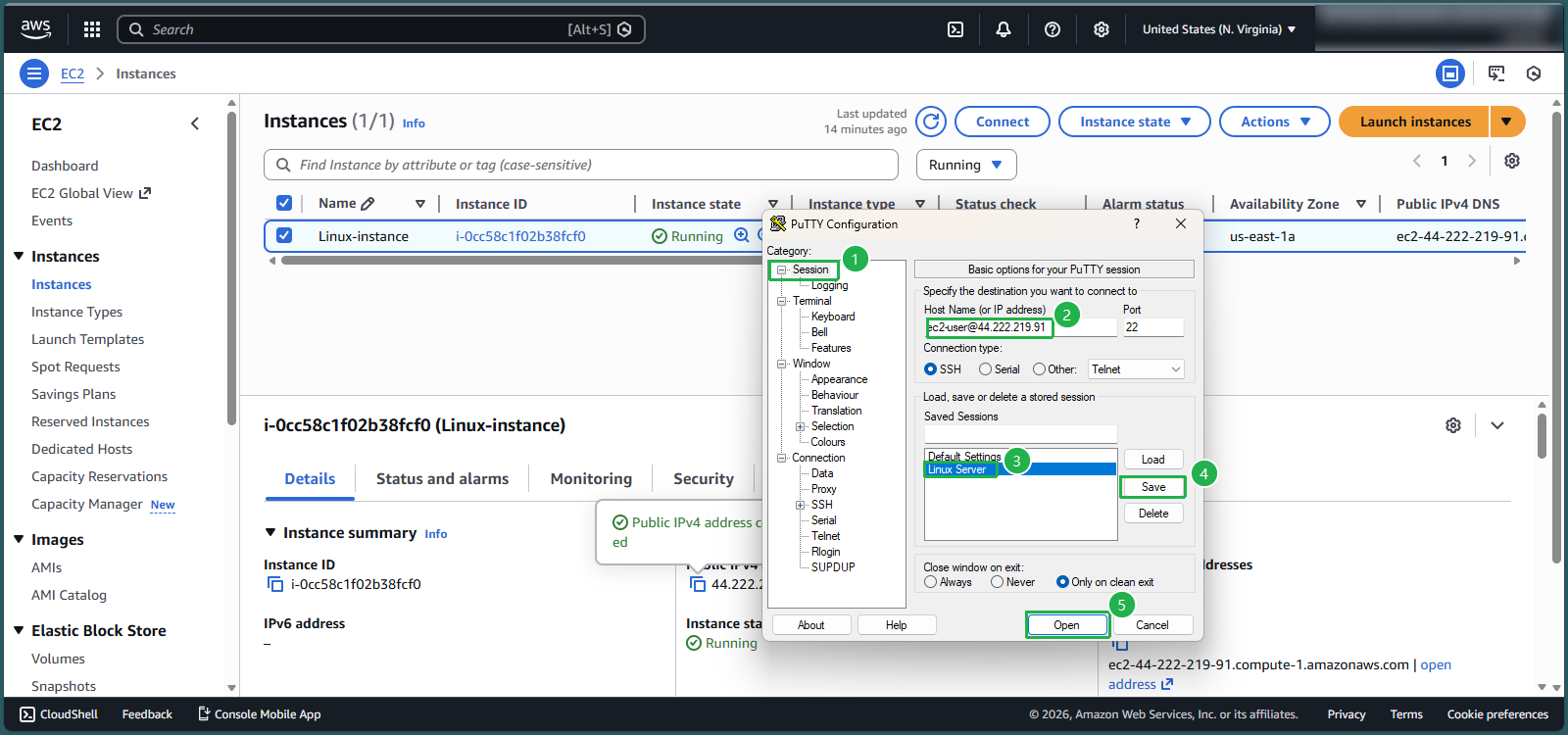Open the AWS services grid menu

click(92, 29)
